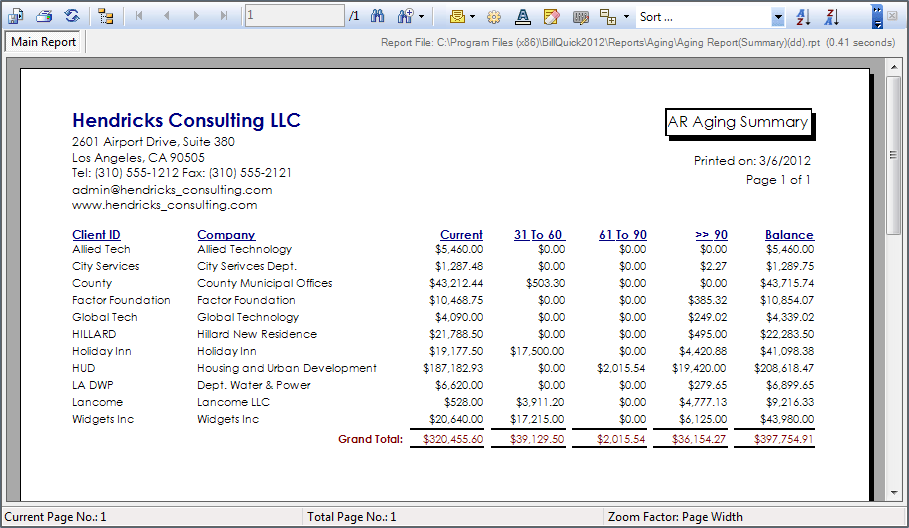Open the layout icon dropdown arrow
The height and width of the screenshot is (528, 909).
click(626, 17)
